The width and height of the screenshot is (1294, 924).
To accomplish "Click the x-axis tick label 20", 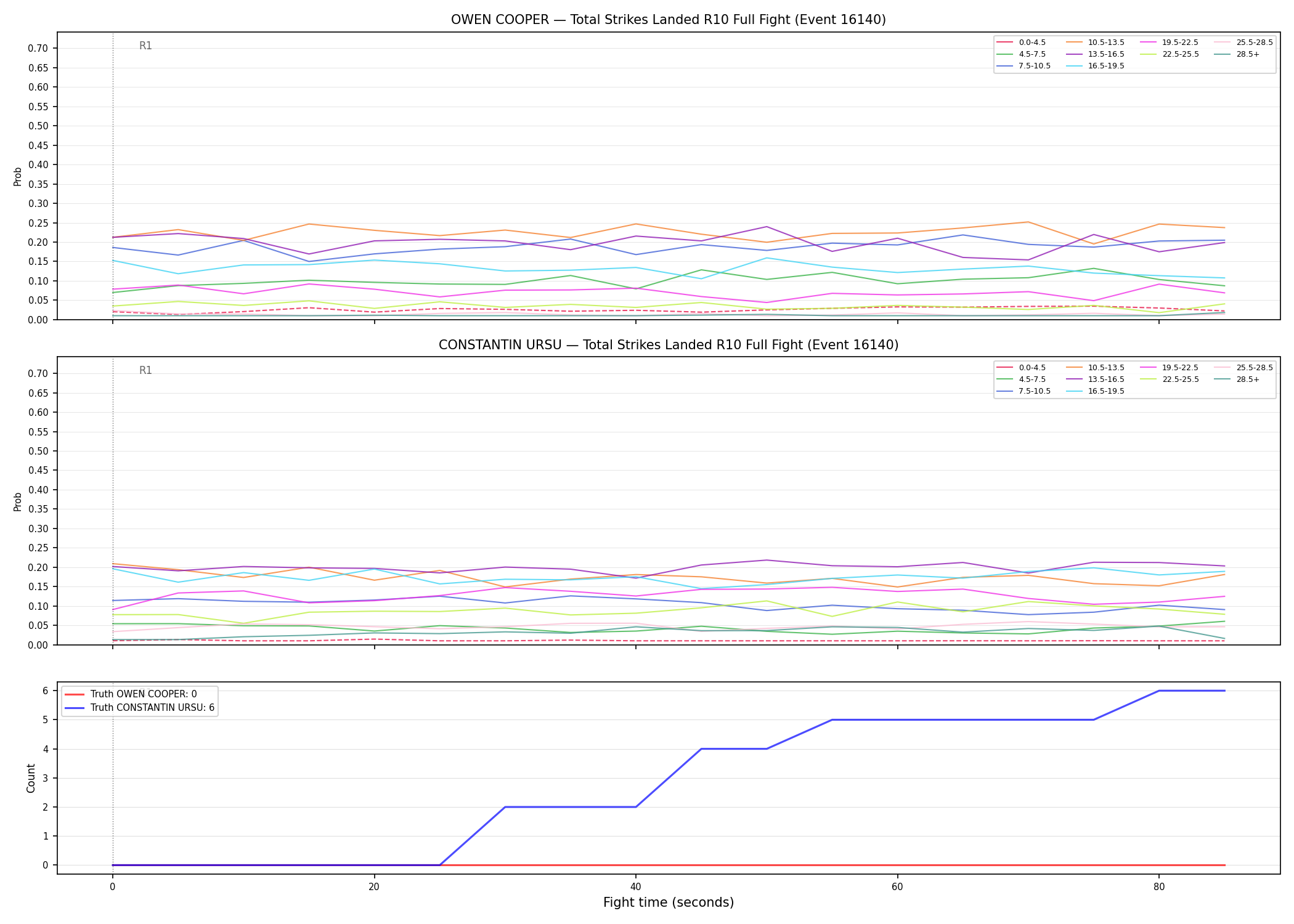I will (374, 887).
